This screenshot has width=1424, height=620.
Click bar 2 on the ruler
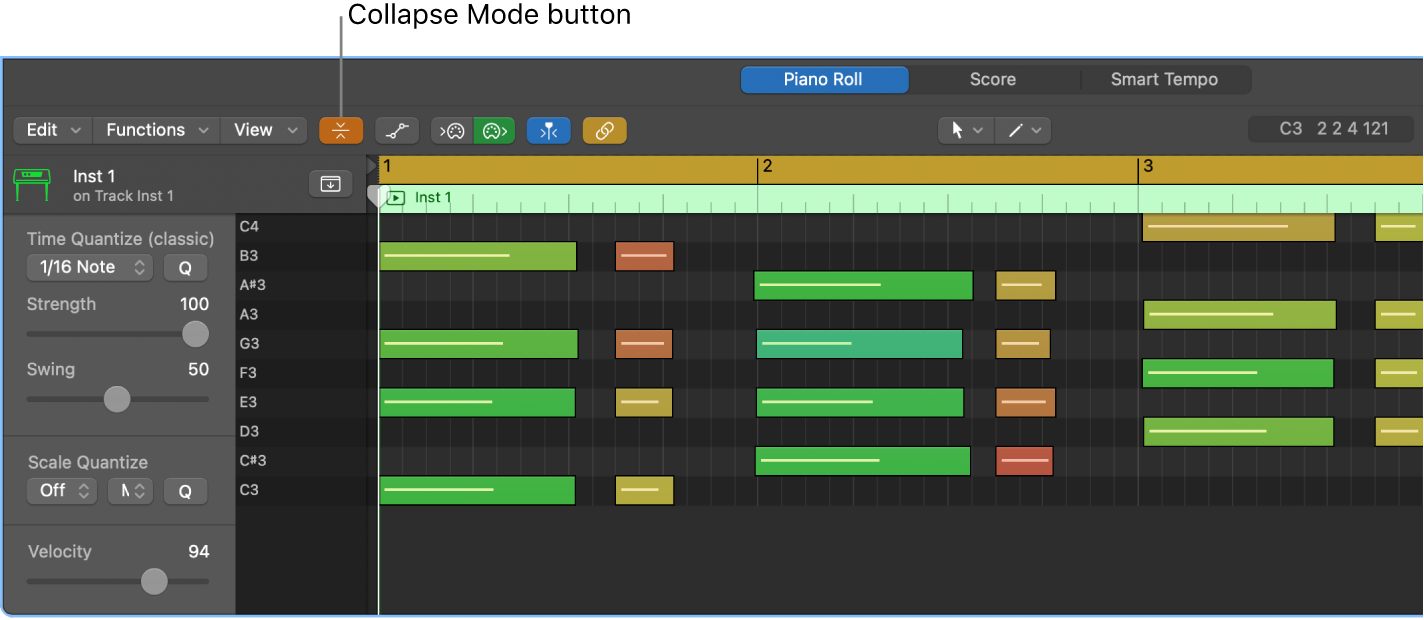tap(767, 166)
